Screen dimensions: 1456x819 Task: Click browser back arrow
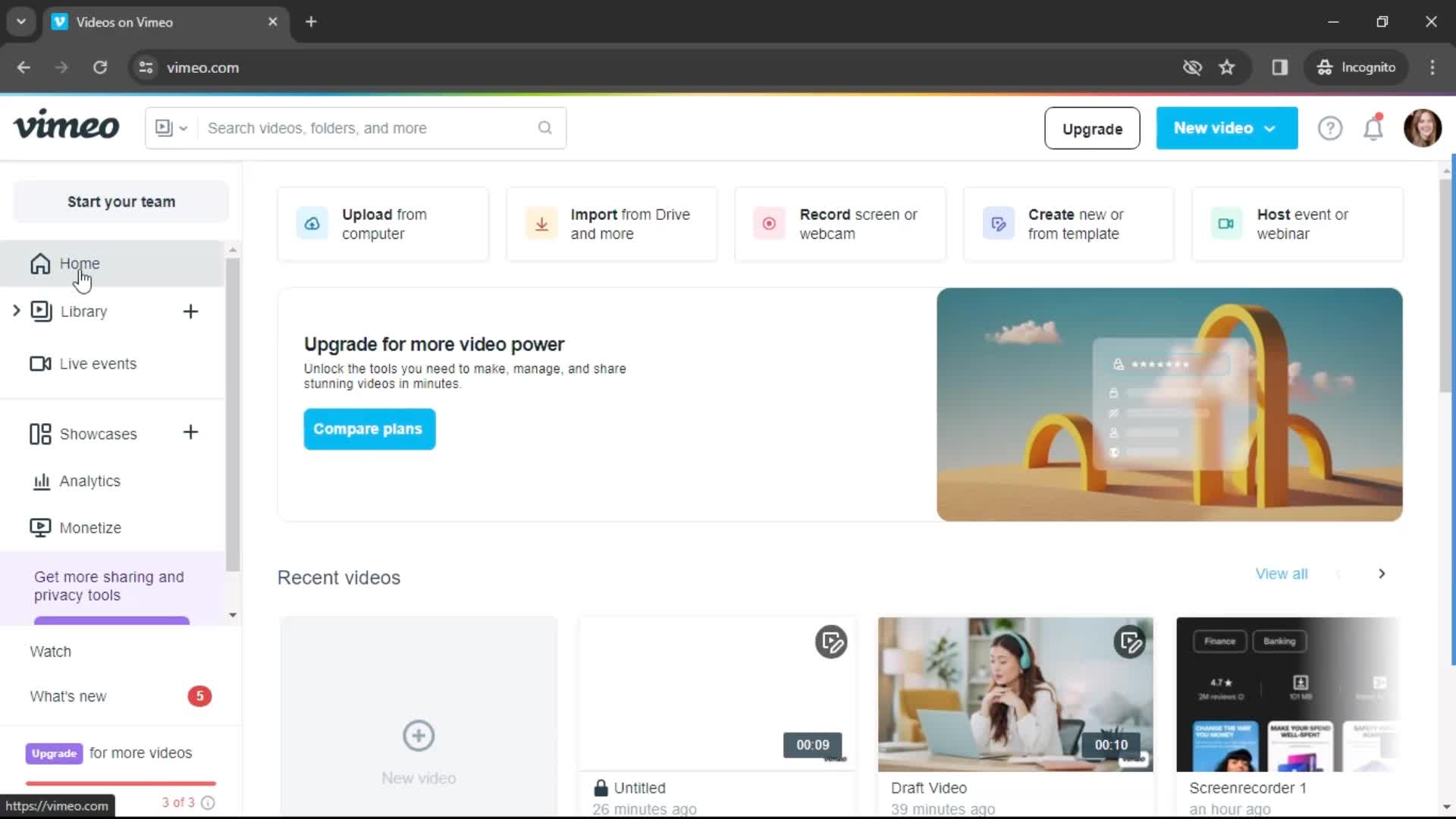[x=24, y=67]
